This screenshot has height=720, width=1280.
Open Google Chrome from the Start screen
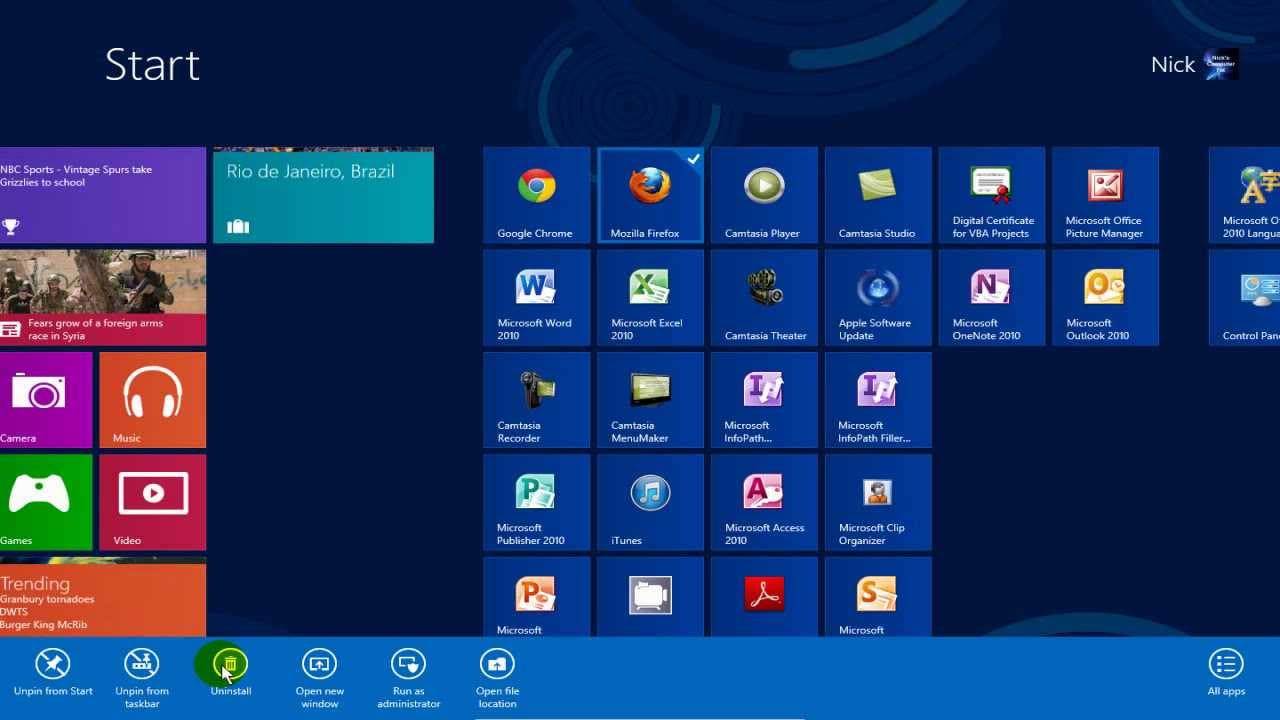536,195
